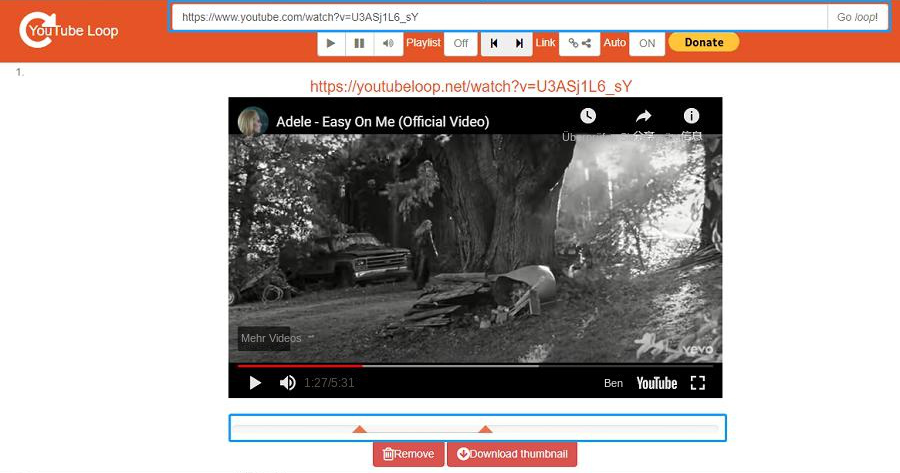Click the loop end marker
Image resolution: width=900 pixels, height=473 pixels.
[x=486, y=429]
